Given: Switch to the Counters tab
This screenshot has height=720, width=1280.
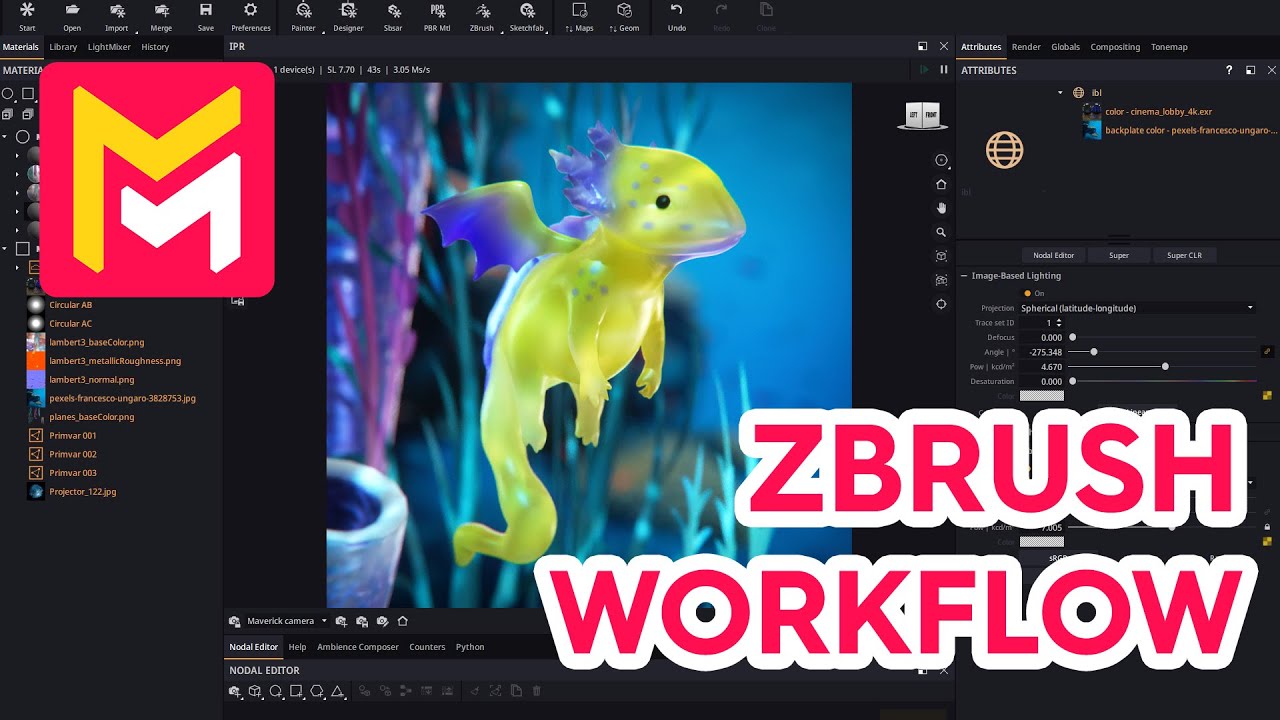Looking at the screenshot, I should (427, 647).
